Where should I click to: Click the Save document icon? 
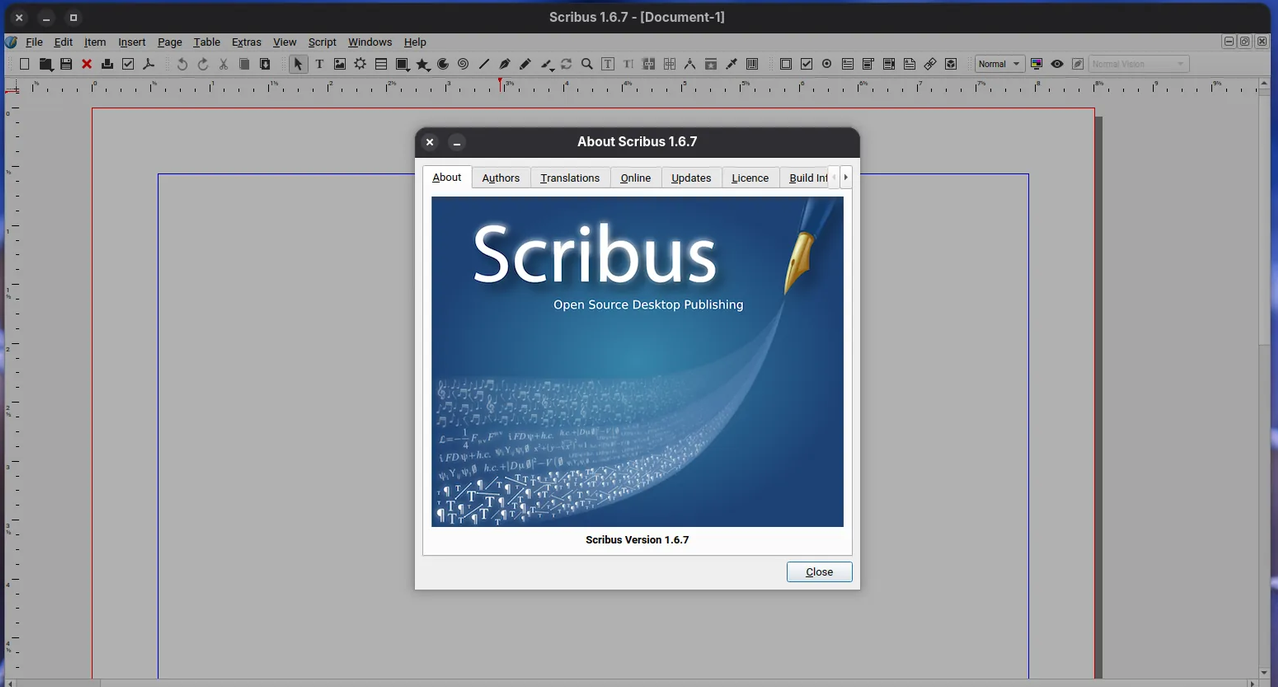(x=66, y=64)
